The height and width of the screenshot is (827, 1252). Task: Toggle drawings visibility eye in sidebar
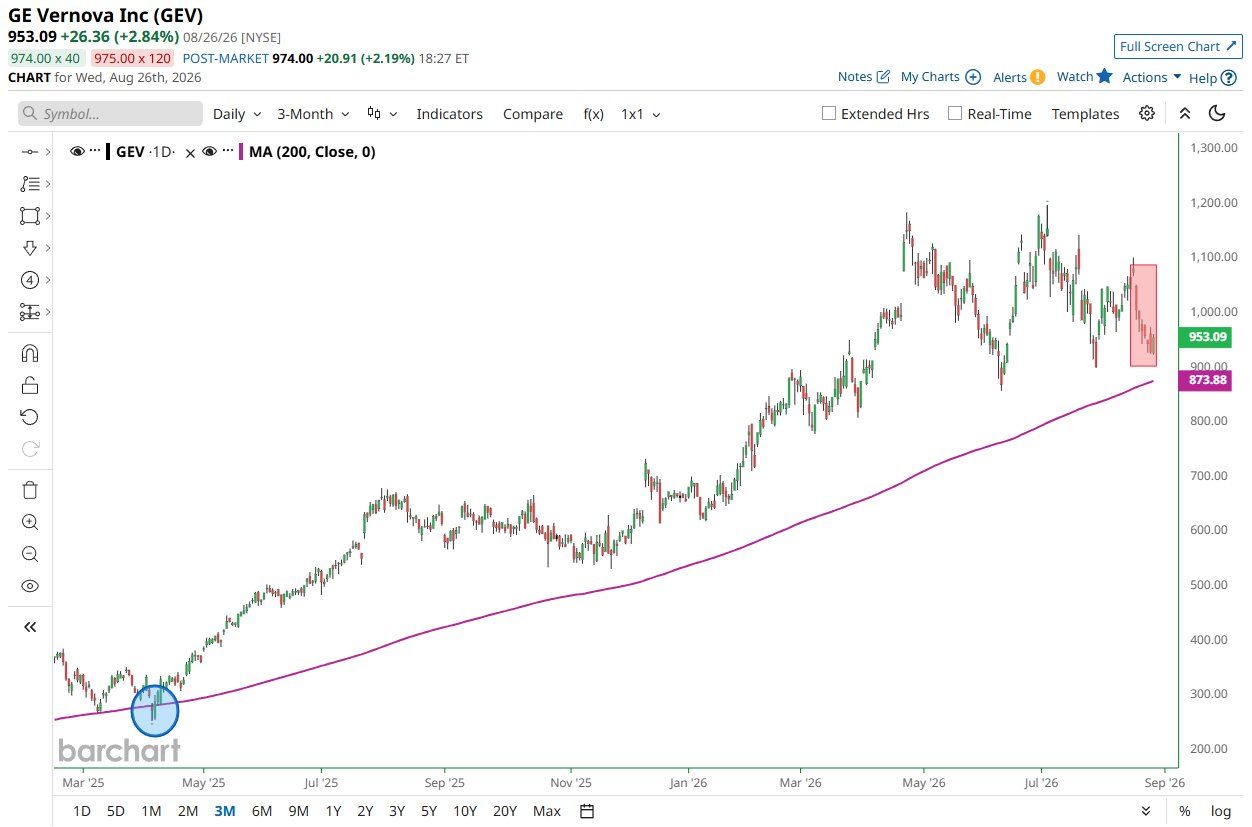pos(30,586)
